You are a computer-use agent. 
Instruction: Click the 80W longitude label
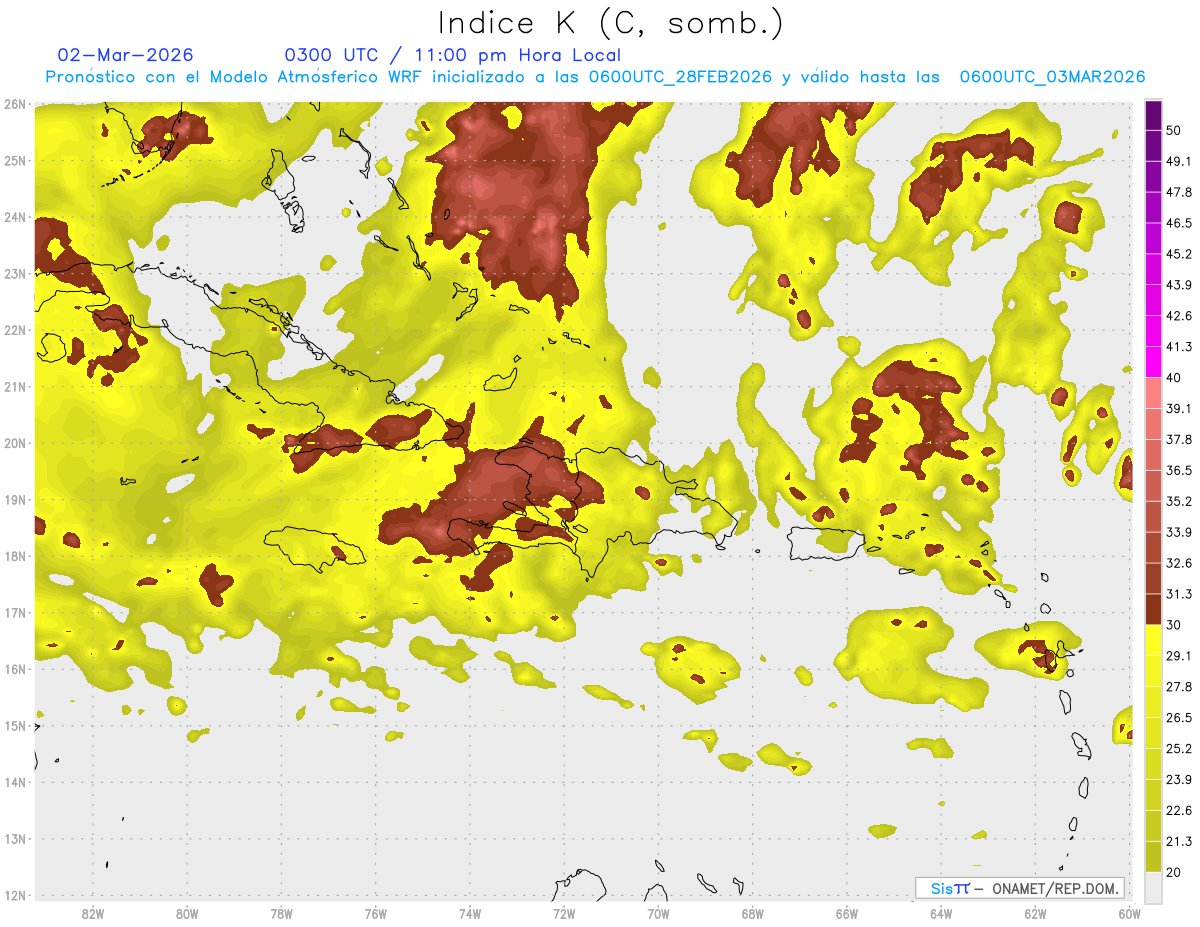(x=187, y=913)
